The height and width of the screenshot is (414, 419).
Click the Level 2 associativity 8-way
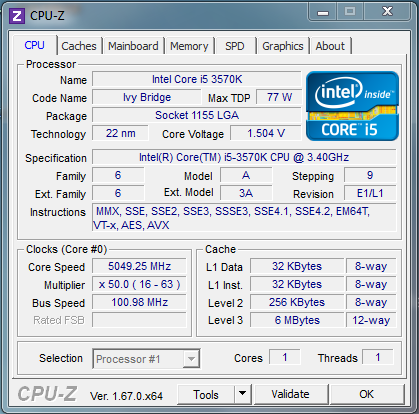(x=371, y=302)
